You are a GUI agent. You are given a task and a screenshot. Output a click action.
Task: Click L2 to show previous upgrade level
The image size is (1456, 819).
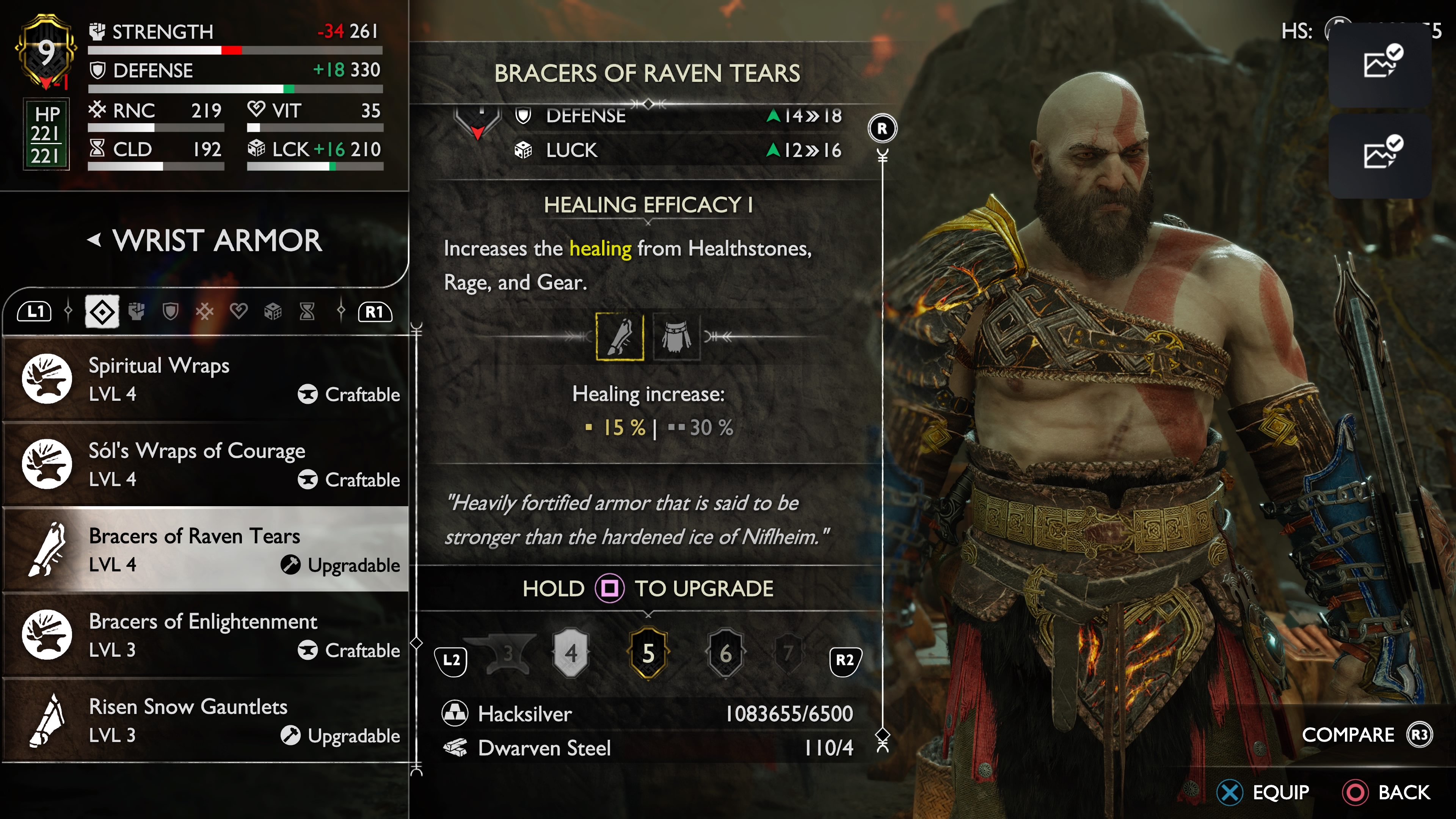451,661
